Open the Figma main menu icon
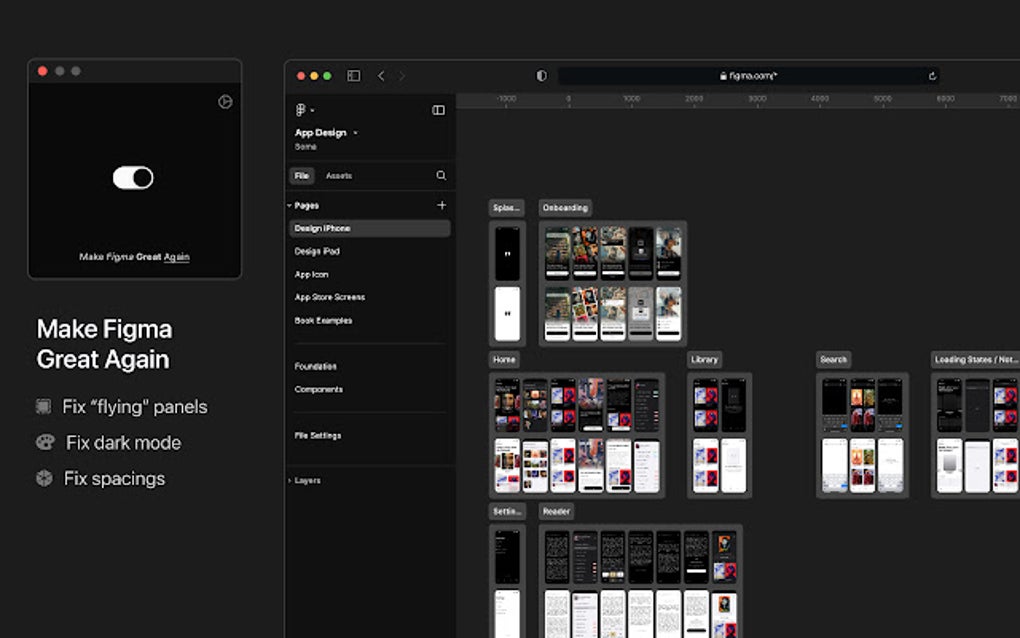The image size is (1020, 638). coord(299,110)
